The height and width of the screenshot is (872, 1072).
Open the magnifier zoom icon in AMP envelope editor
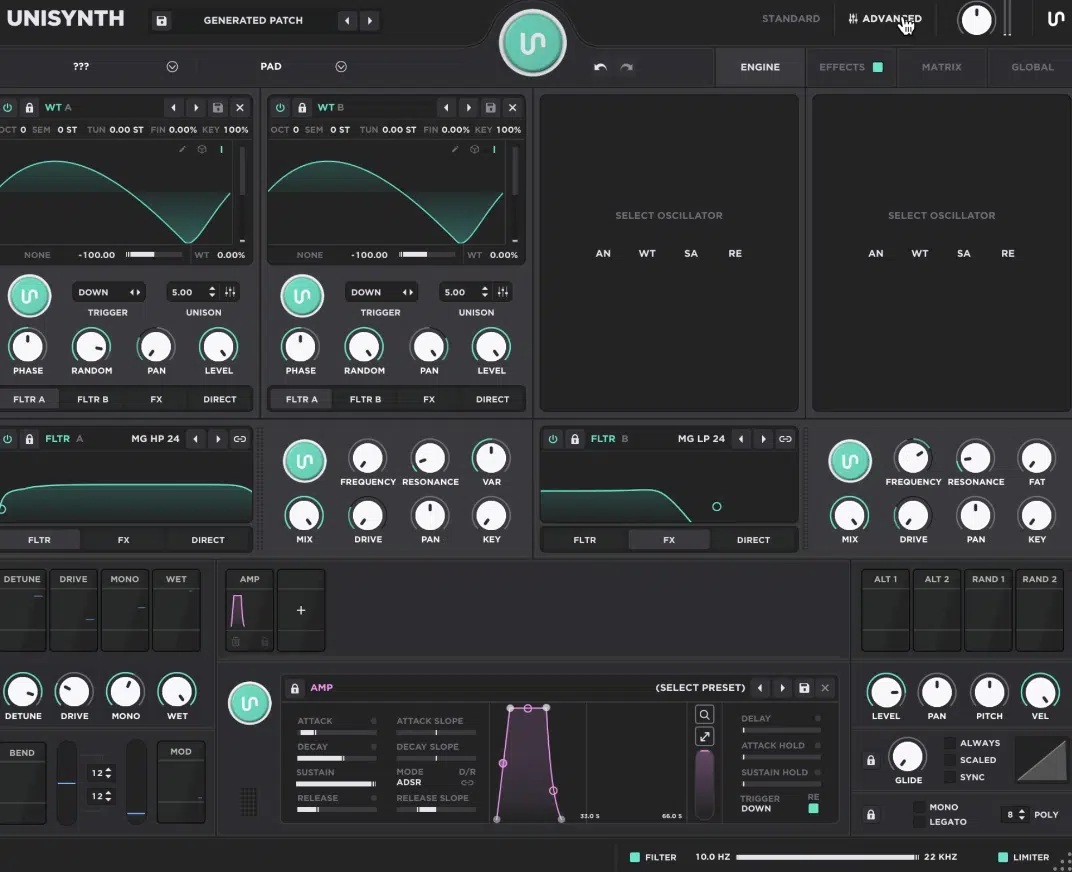click(x=704, y=714)
